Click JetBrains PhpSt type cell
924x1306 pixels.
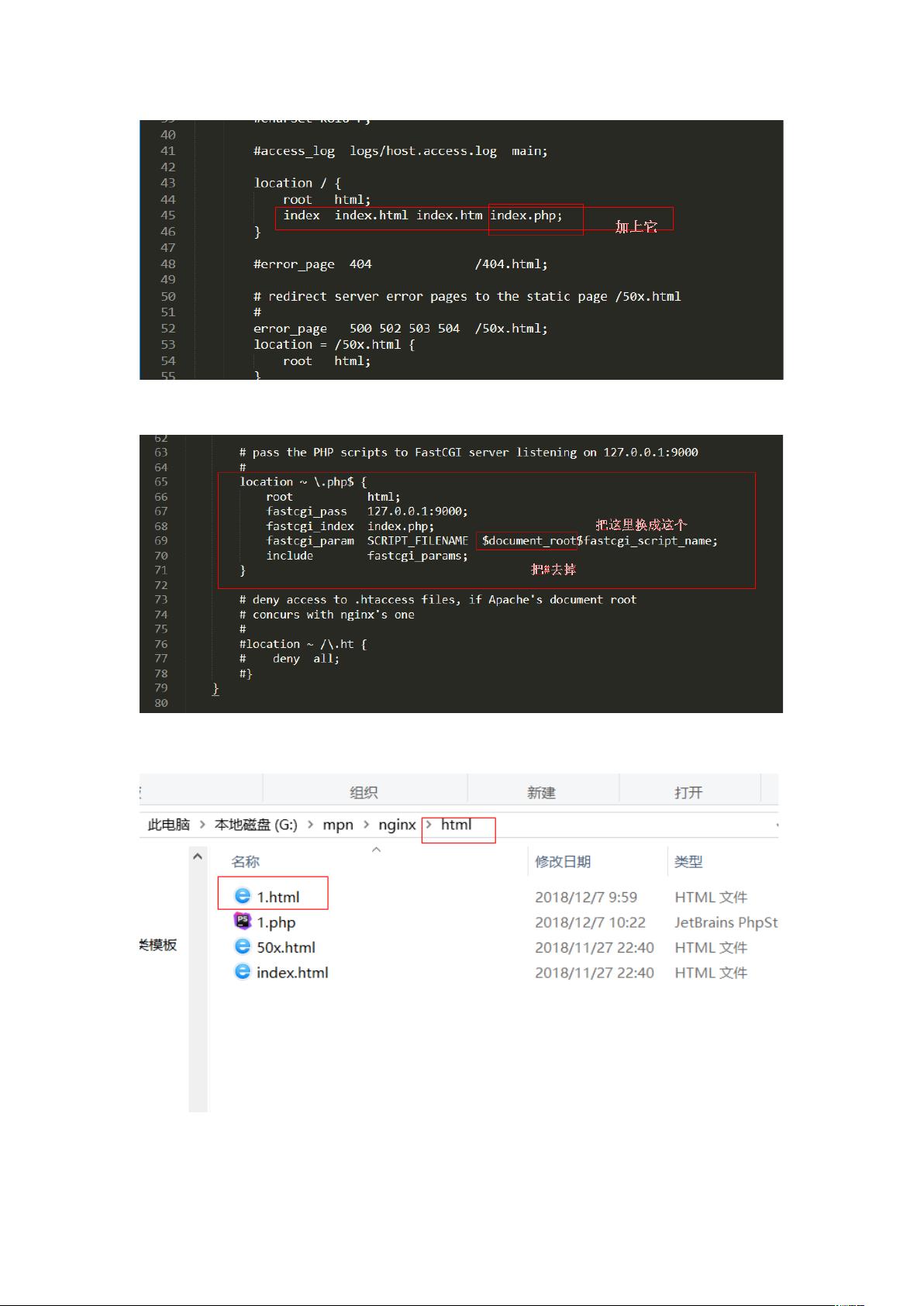coord(726,922)
